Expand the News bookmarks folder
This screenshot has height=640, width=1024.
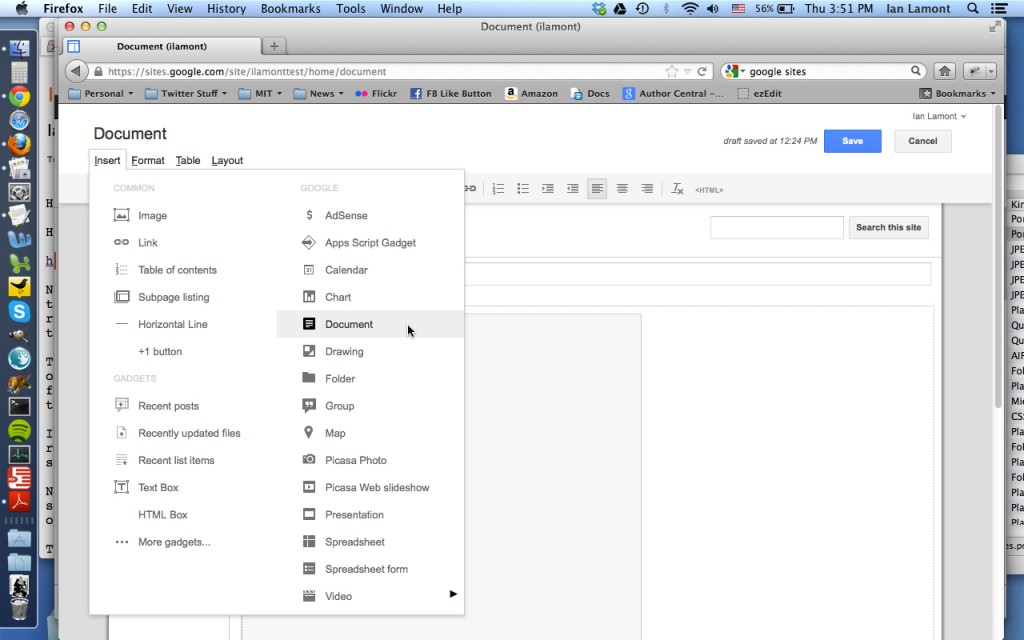[x=318, y=93]
